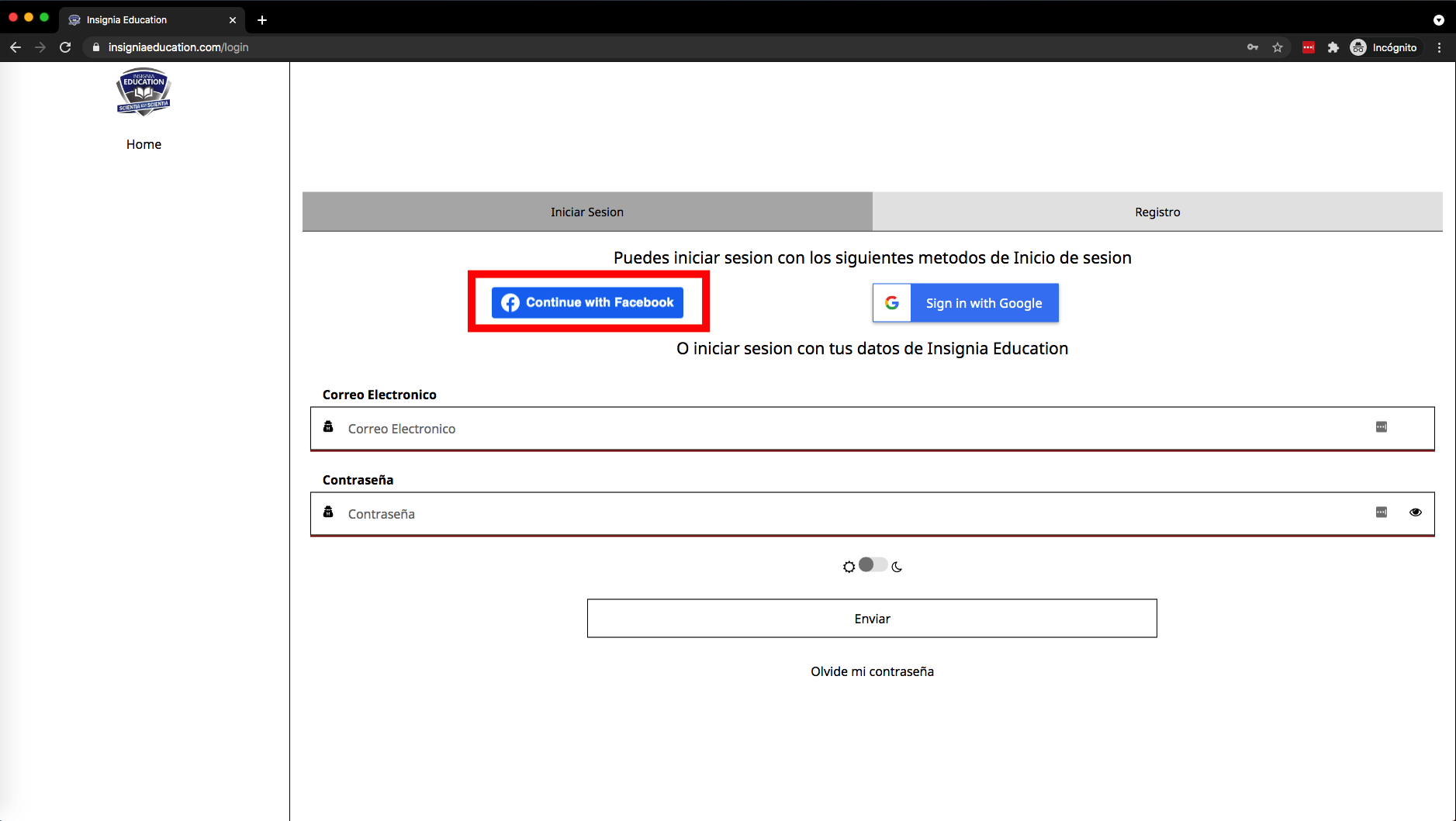Open the Incógnito profile menu
This screenshot has width=1456, height=821.
pos(1385,47)
